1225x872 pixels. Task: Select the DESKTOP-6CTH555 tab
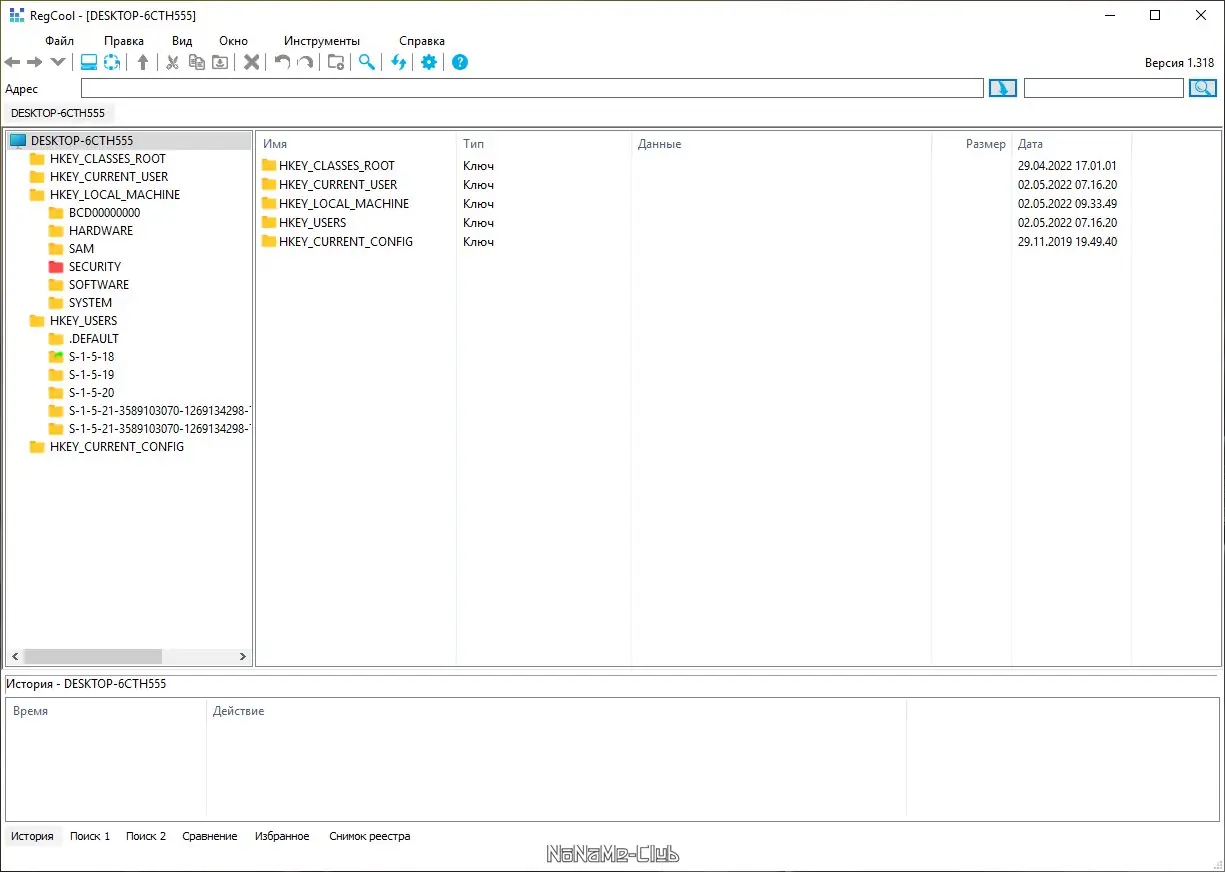click(x=58, y=113)
